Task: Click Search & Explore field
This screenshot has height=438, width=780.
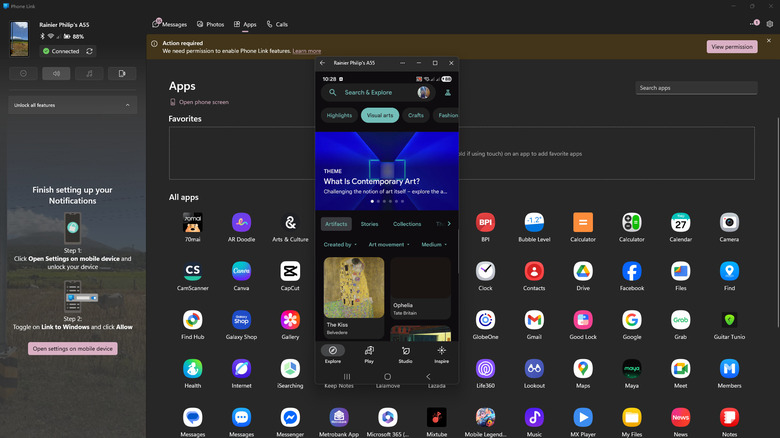Action: coord(378,93)
